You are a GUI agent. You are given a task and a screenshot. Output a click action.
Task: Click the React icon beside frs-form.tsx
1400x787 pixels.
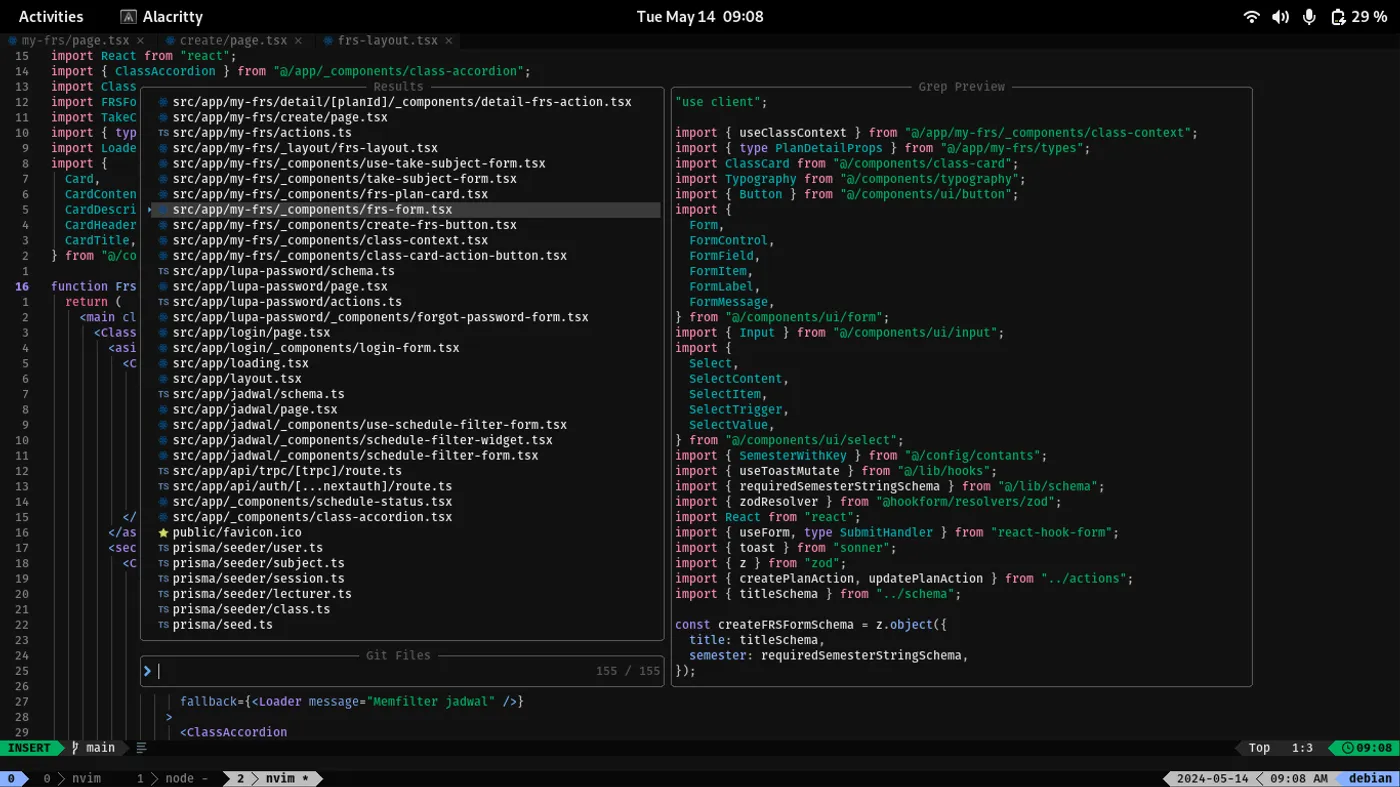pos(162,210)
